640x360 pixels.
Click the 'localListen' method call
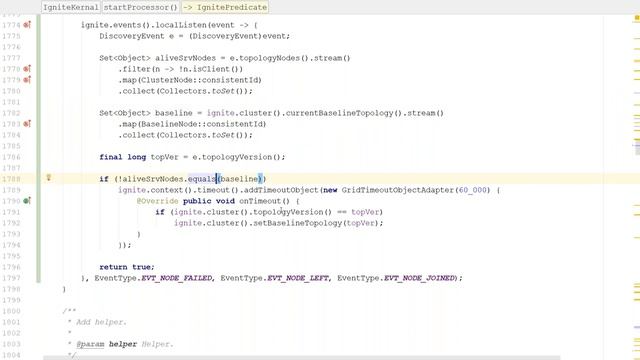coord(181,25)
